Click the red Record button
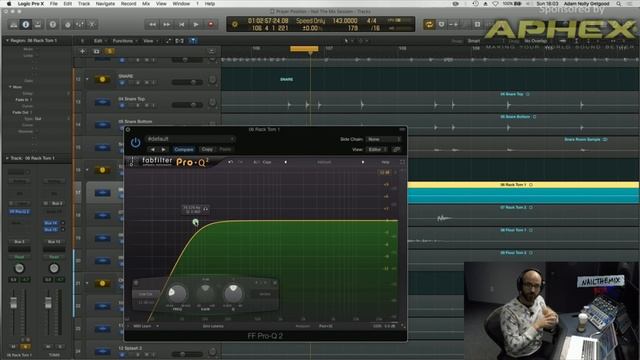This screenshot has height=360, width=640. click(x=211, y=24)
